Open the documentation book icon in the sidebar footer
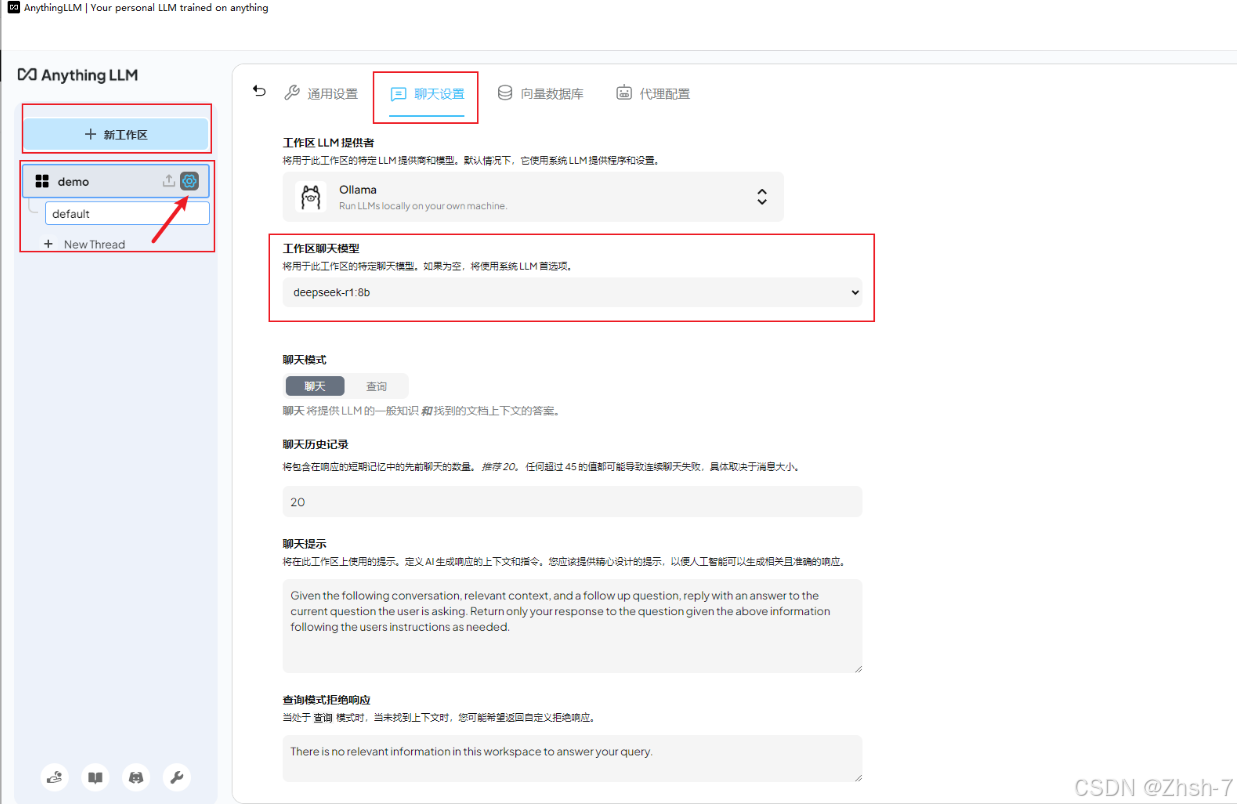The width and height of the screenshot is (1237, 807). (95, 776)
